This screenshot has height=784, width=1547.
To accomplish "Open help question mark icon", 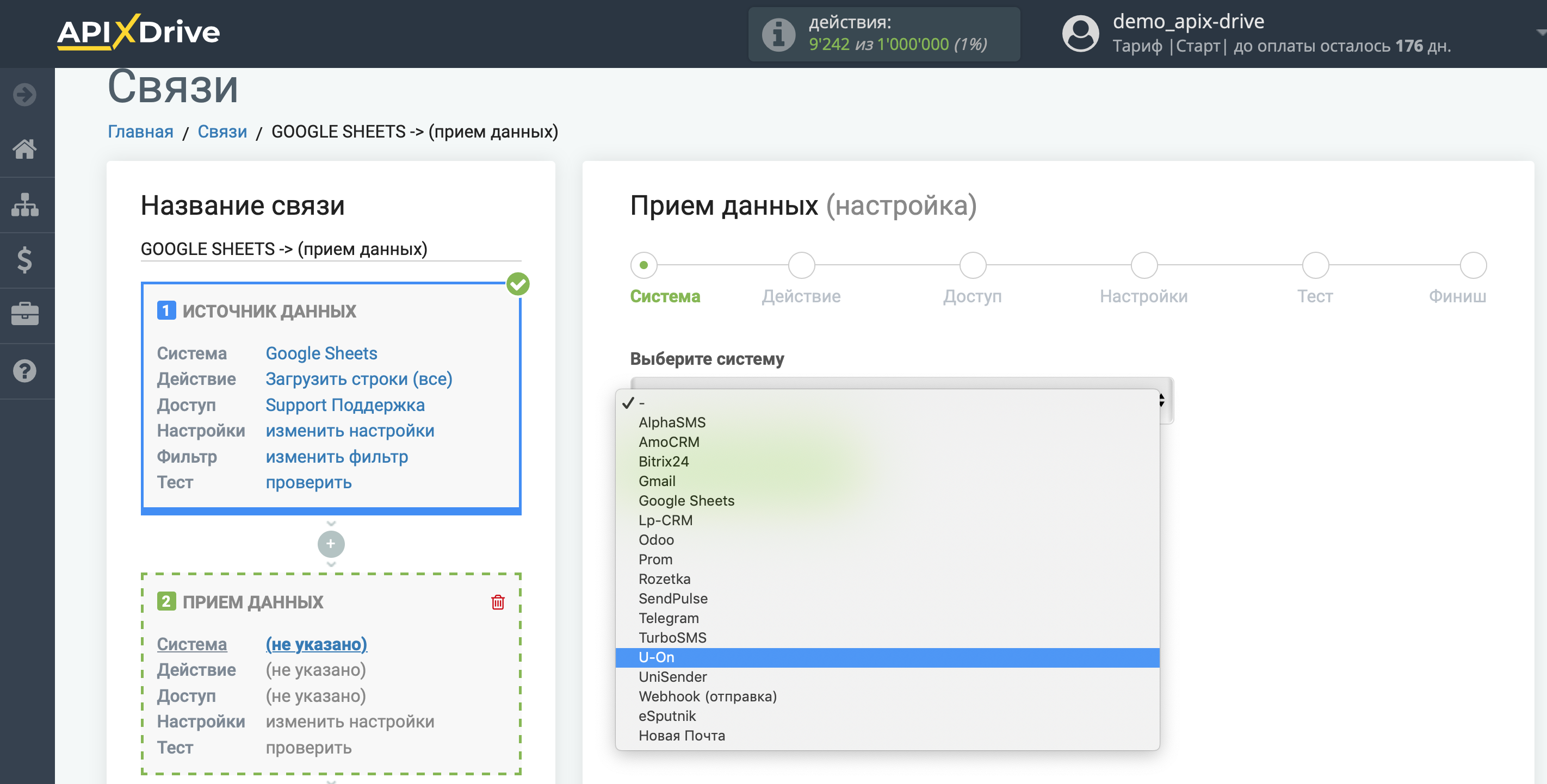I will point(24,370).
